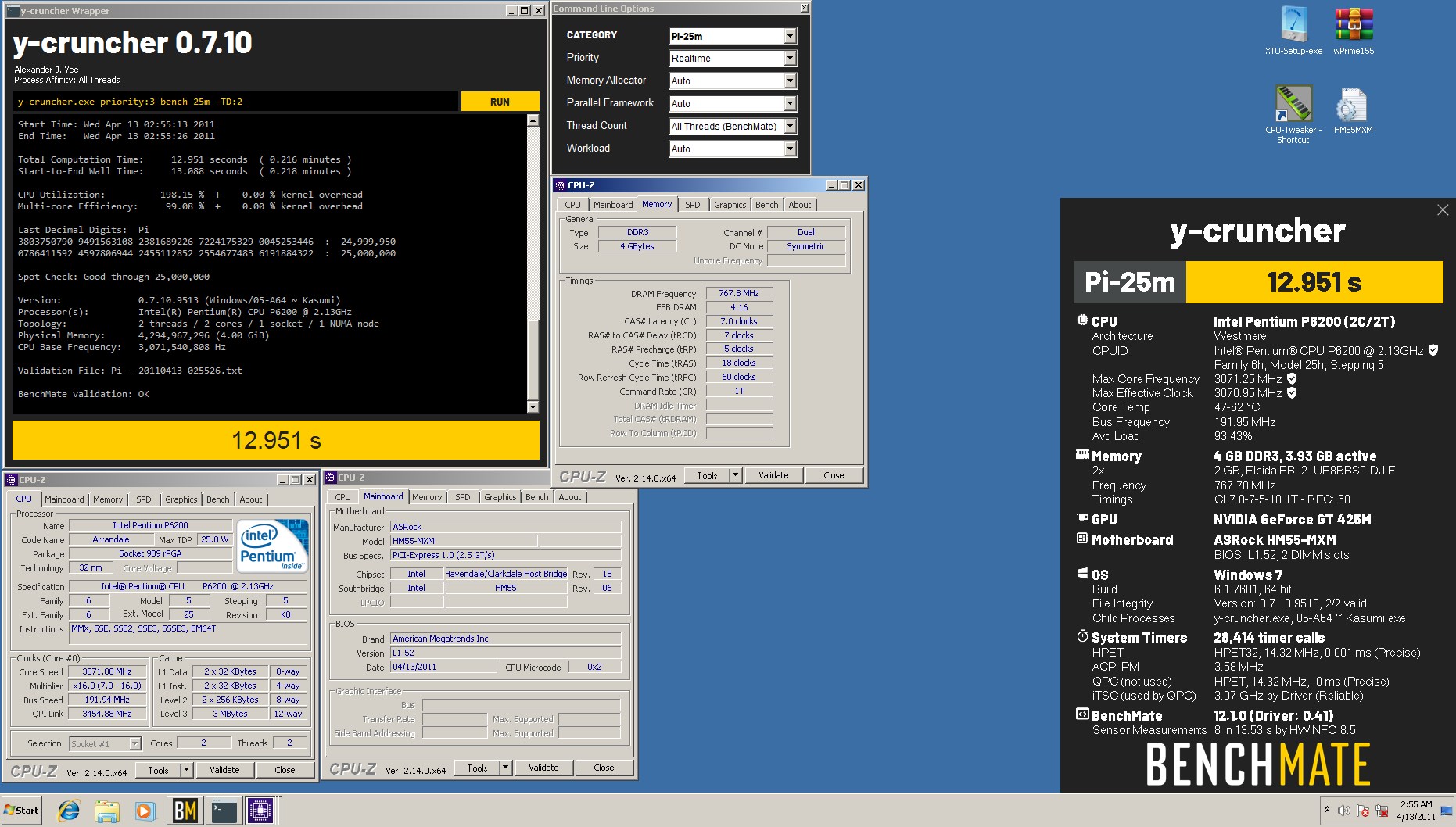Open the Socket #1 Selection dropdown
This screenshot has height=827, width=1456.
105,743
